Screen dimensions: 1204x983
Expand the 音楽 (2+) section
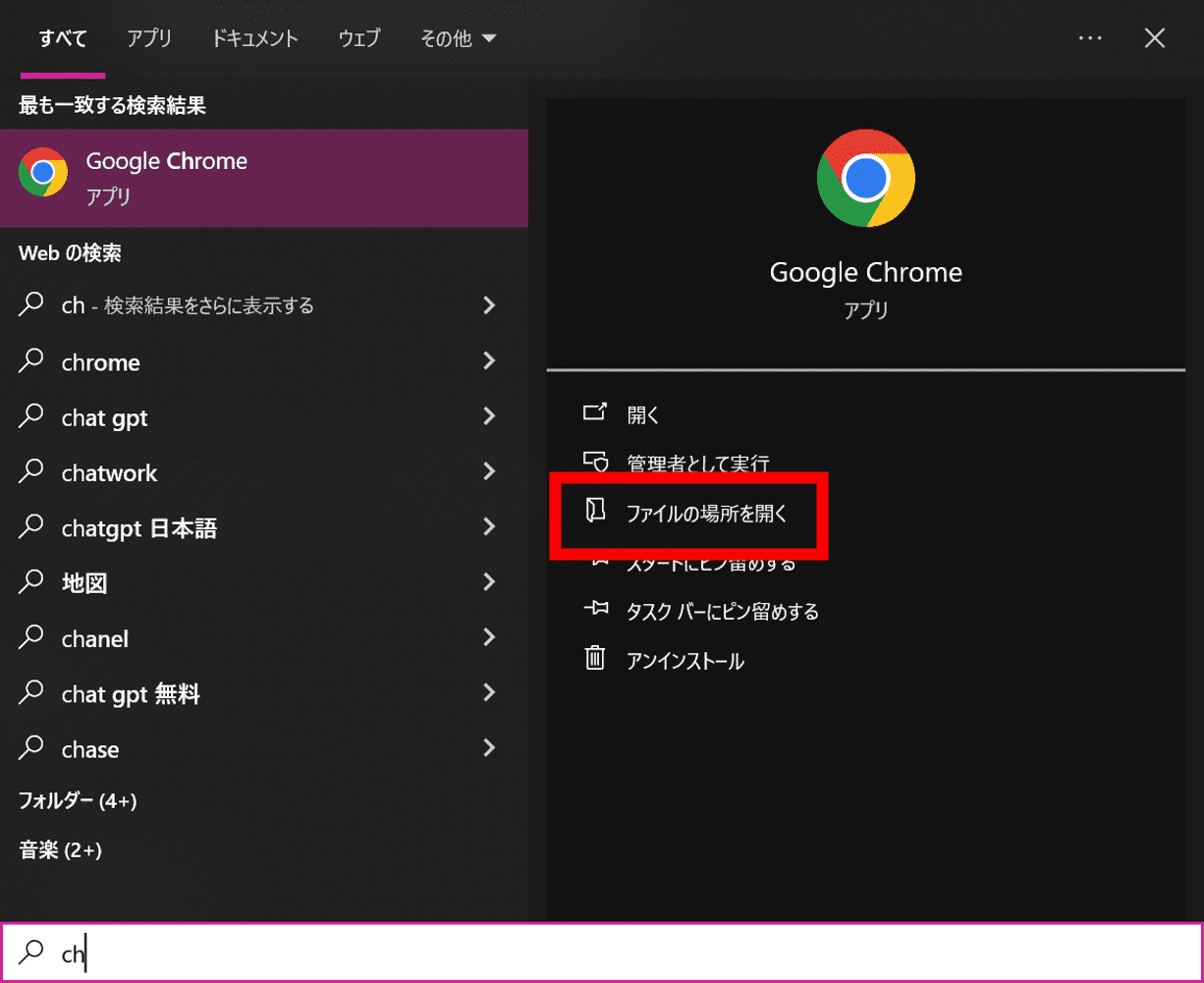61,849
